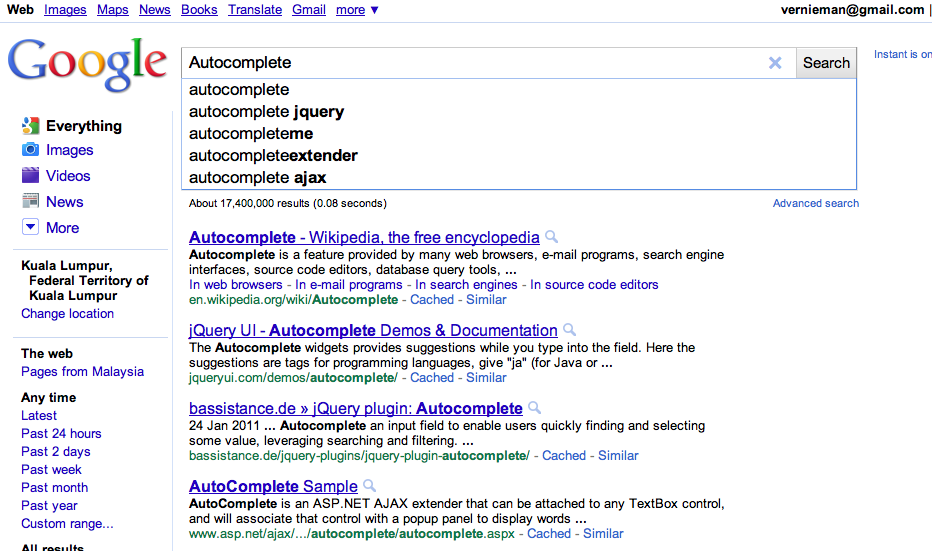
Task: Click the More label in the sidebar
Action: tap(62, 228)
